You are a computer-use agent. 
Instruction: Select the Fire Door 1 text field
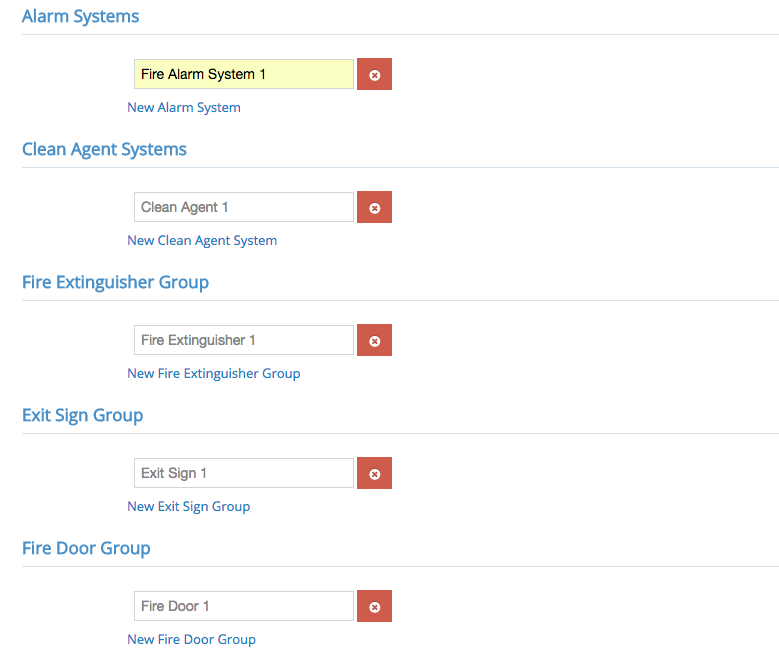click(244, 606)
